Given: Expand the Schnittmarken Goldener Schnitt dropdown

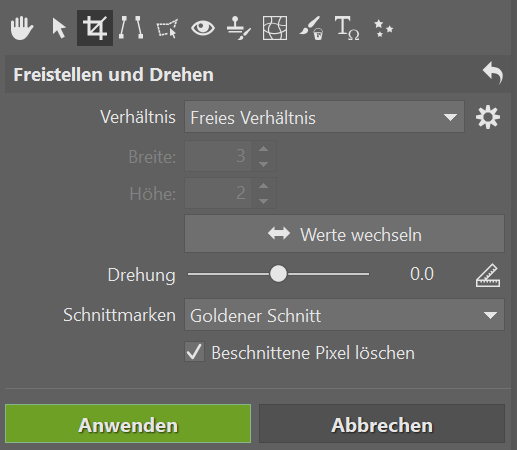Looking at the screenshot, I should tap(344, 315).
